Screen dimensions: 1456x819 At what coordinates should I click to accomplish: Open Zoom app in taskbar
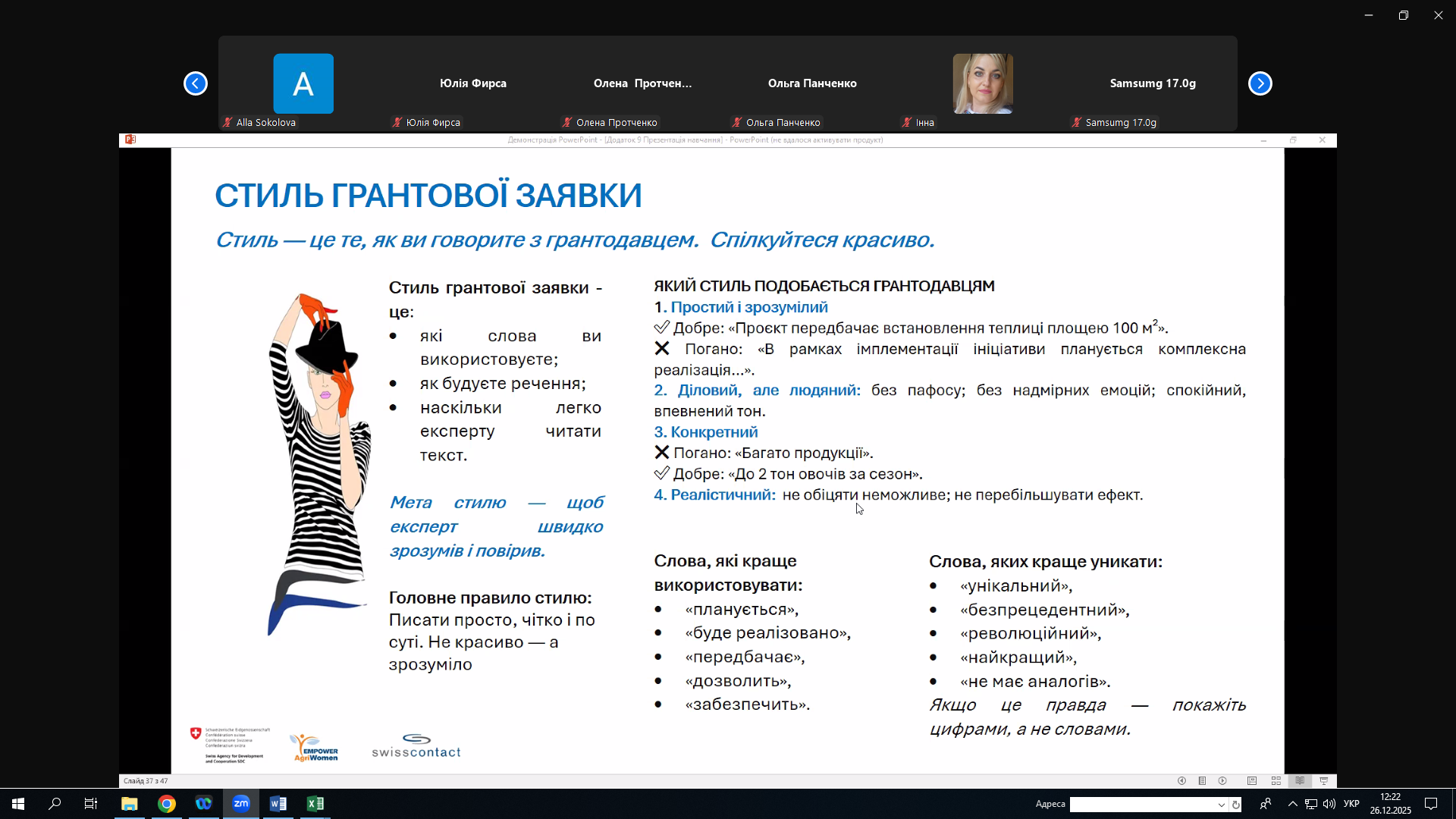[x=241, y=804]
